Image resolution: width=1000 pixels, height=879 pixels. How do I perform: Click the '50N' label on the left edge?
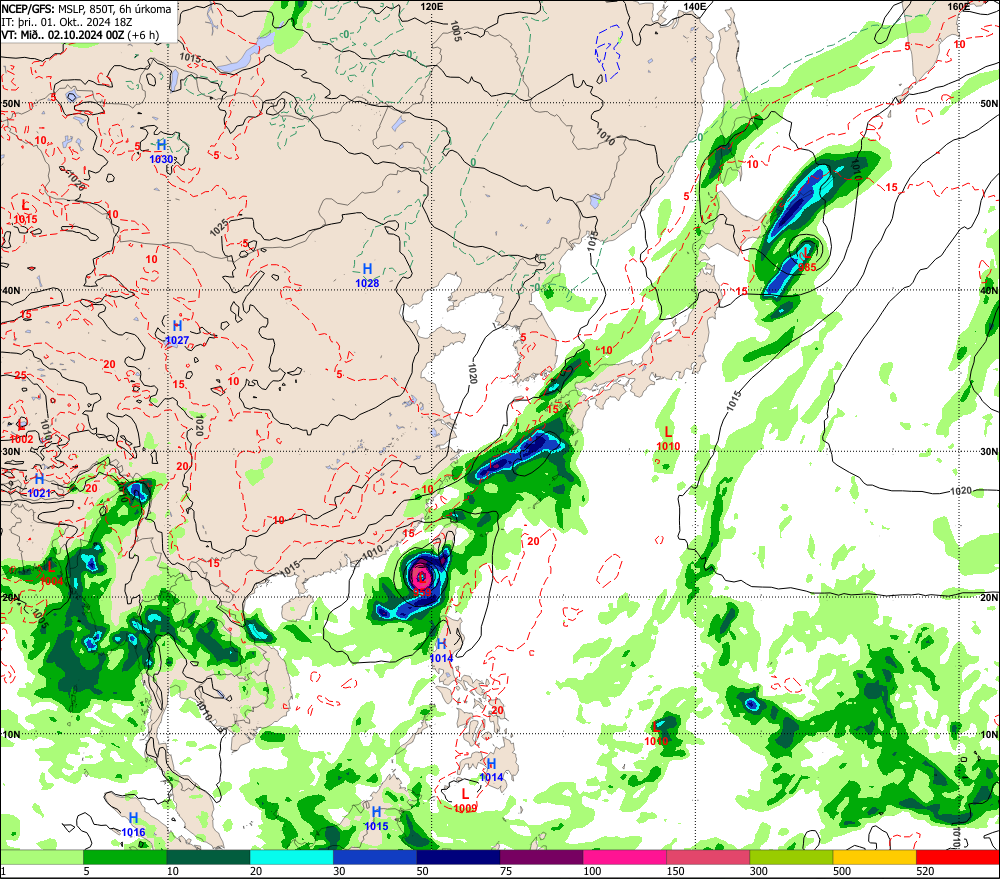coord(11,103)
